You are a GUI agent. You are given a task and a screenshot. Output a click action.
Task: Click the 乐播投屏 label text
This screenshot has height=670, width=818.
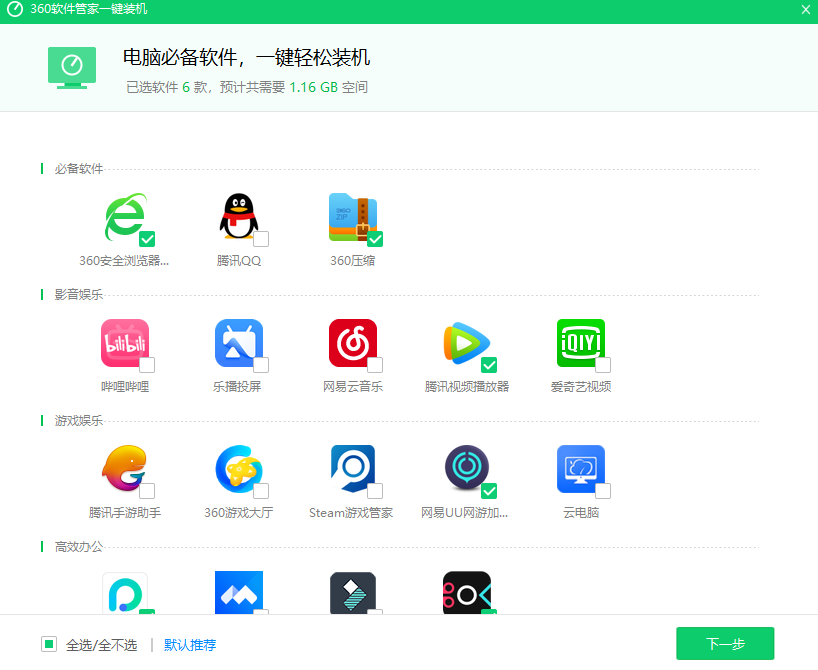237,387
